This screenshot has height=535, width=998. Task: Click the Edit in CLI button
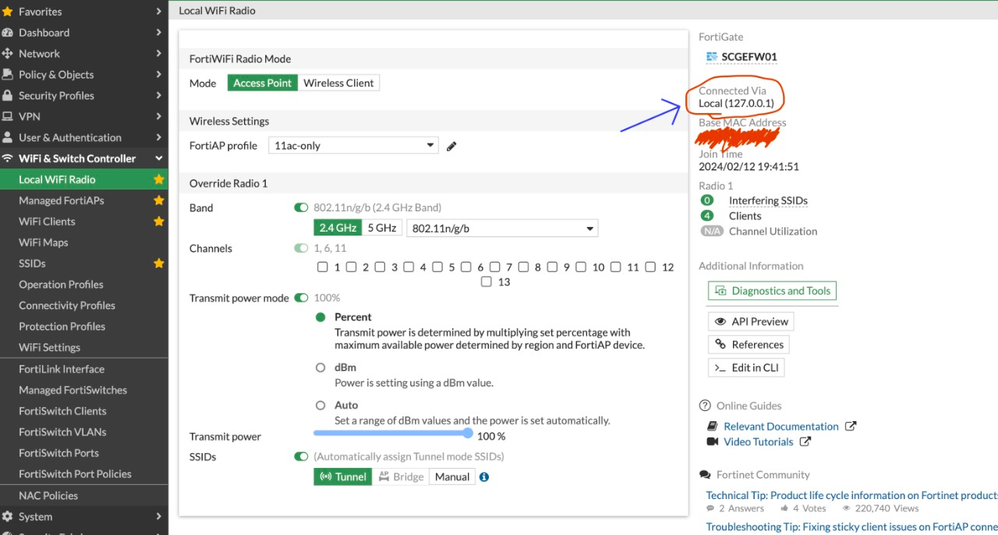point(746,368)
